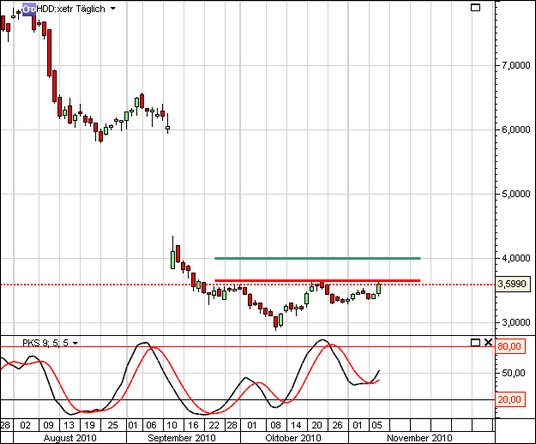Click the date label 14 in Oktober

[296, 425]
